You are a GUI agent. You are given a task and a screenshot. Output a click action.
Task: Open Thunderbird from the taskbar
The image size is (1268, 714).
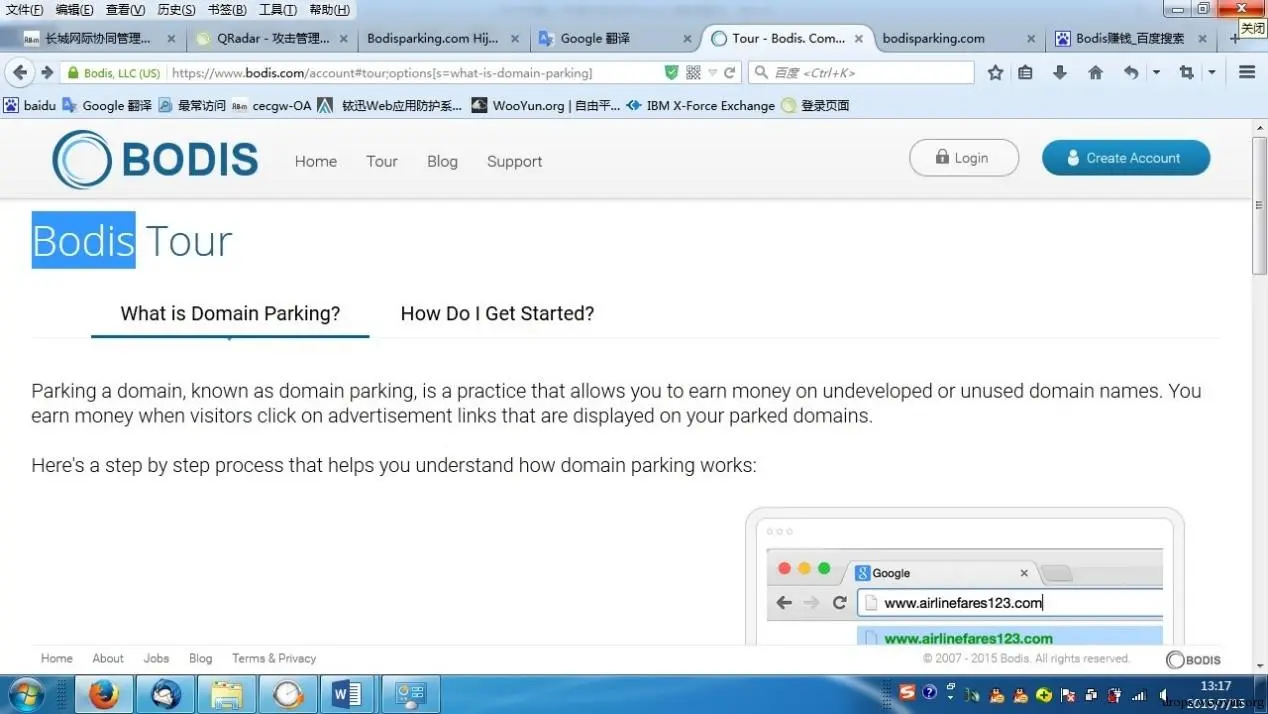coord(165,694)
